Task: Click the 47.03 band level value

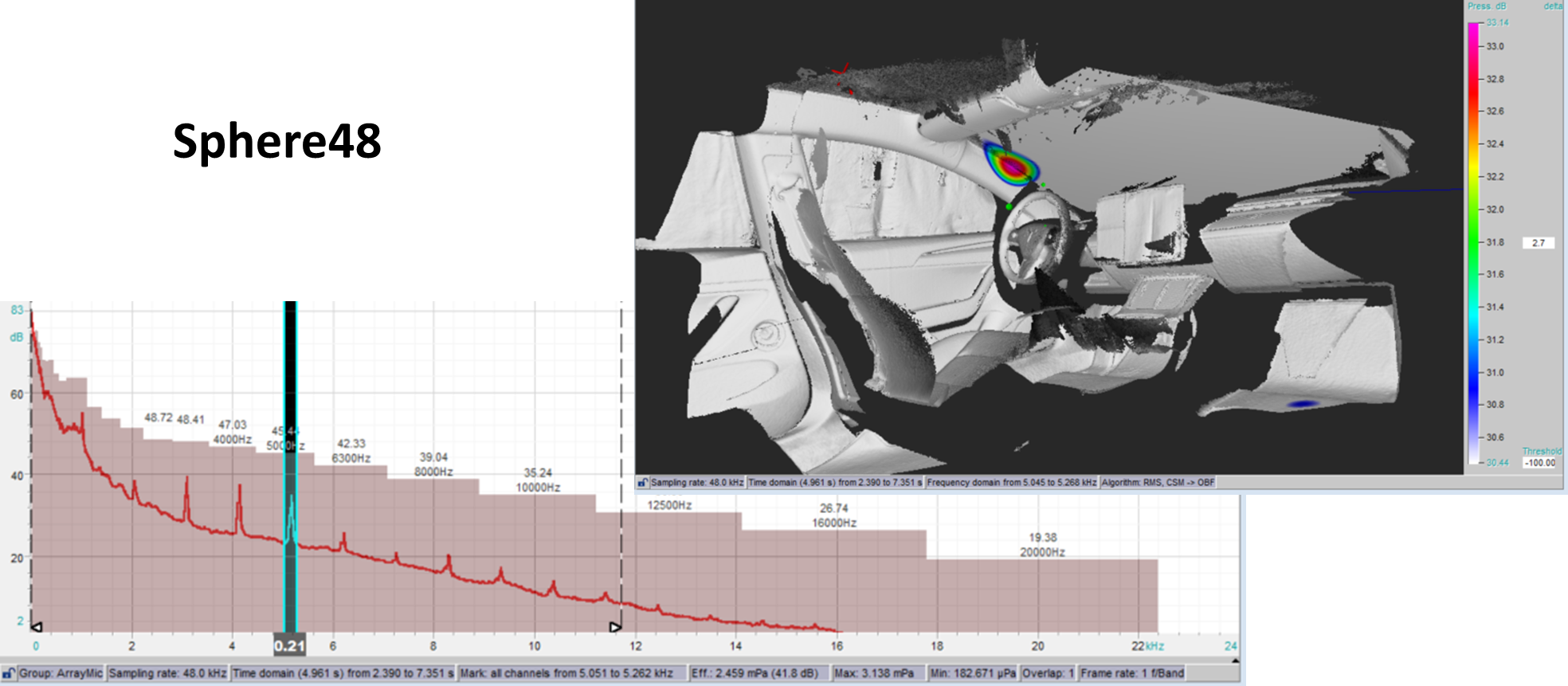Action: point(233,425)
